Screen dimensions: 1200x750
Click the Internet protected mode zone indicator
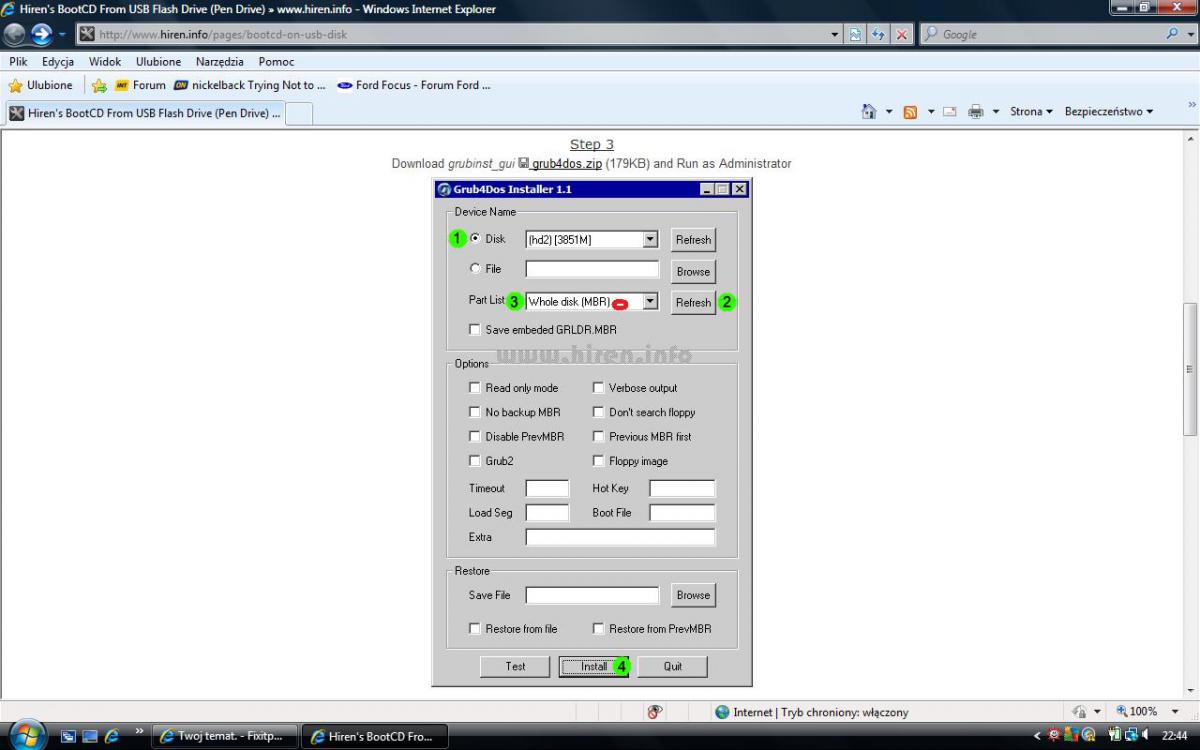point(811,712)
